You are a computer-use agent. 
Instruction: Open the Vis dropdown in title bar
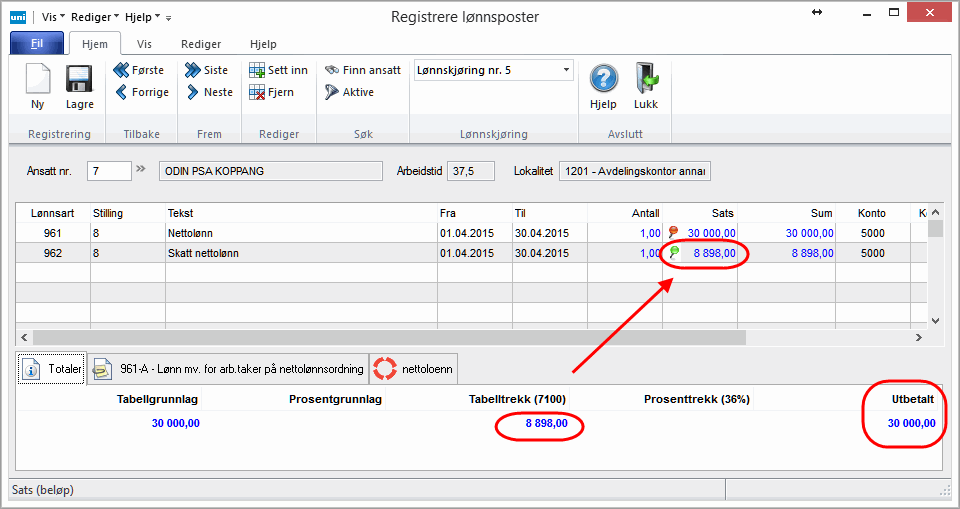54,17
